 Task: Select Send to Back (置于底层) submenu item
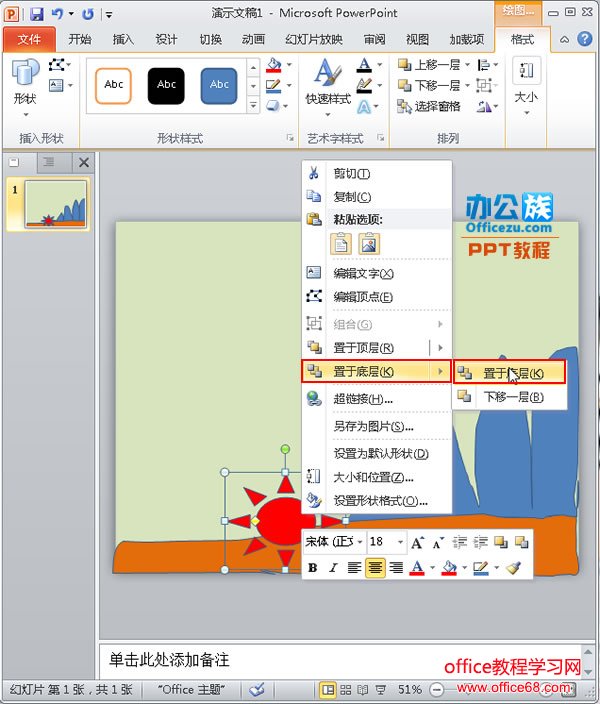click(x=509, y=373)
